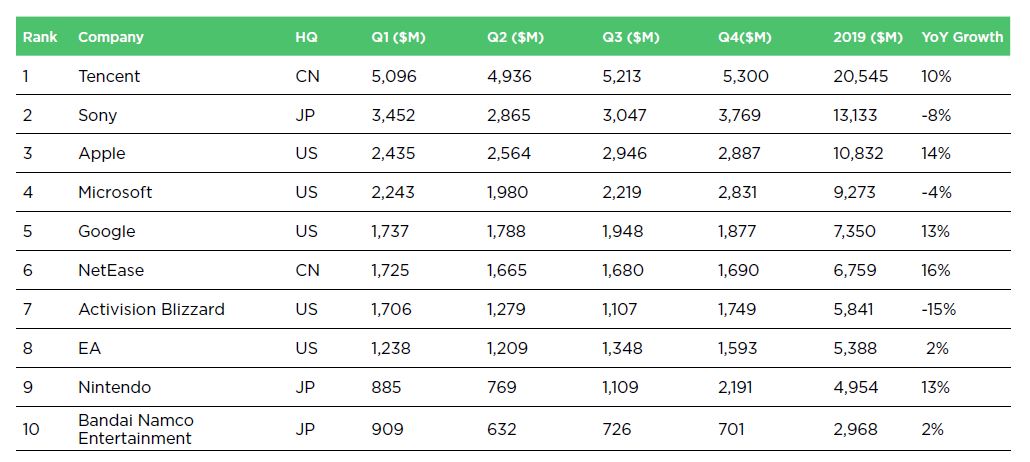Viewport: 1030px width, 462px height.
Task: Click the Q2 ($M) column header
Action: click(516, 37)
